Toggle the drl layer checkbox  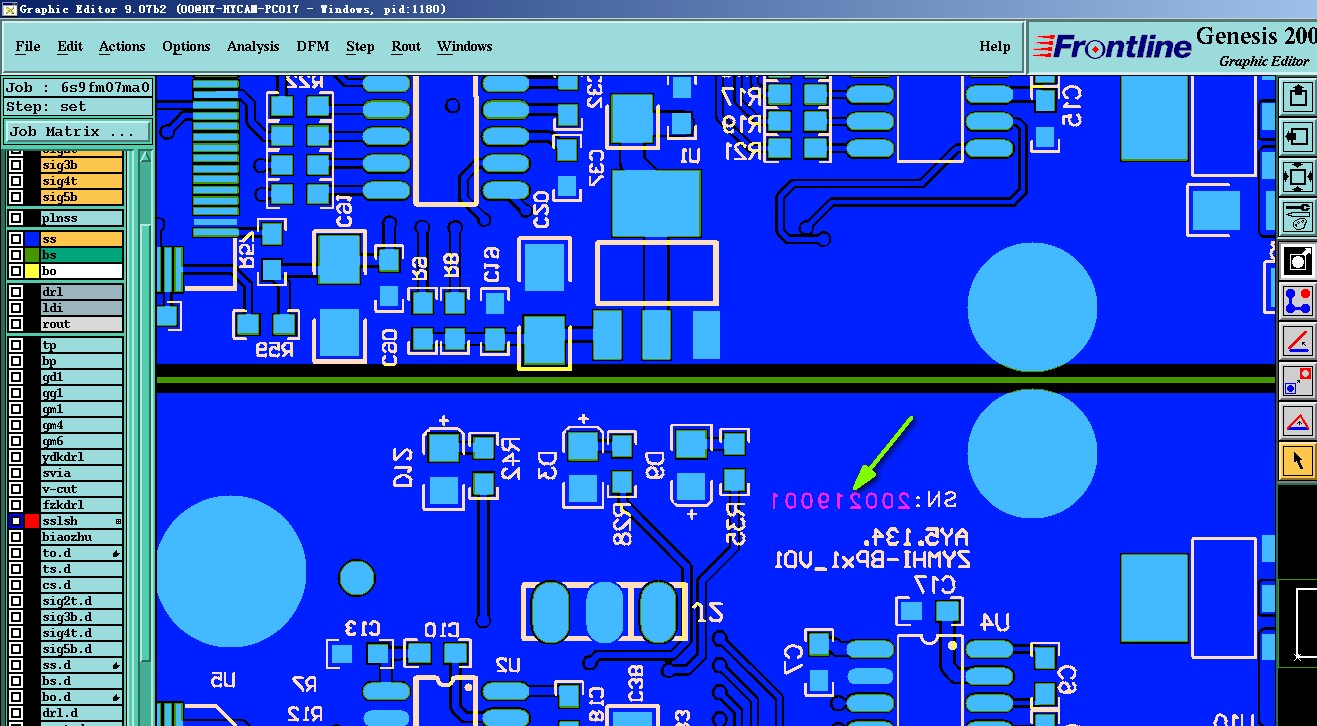point(16,292)
